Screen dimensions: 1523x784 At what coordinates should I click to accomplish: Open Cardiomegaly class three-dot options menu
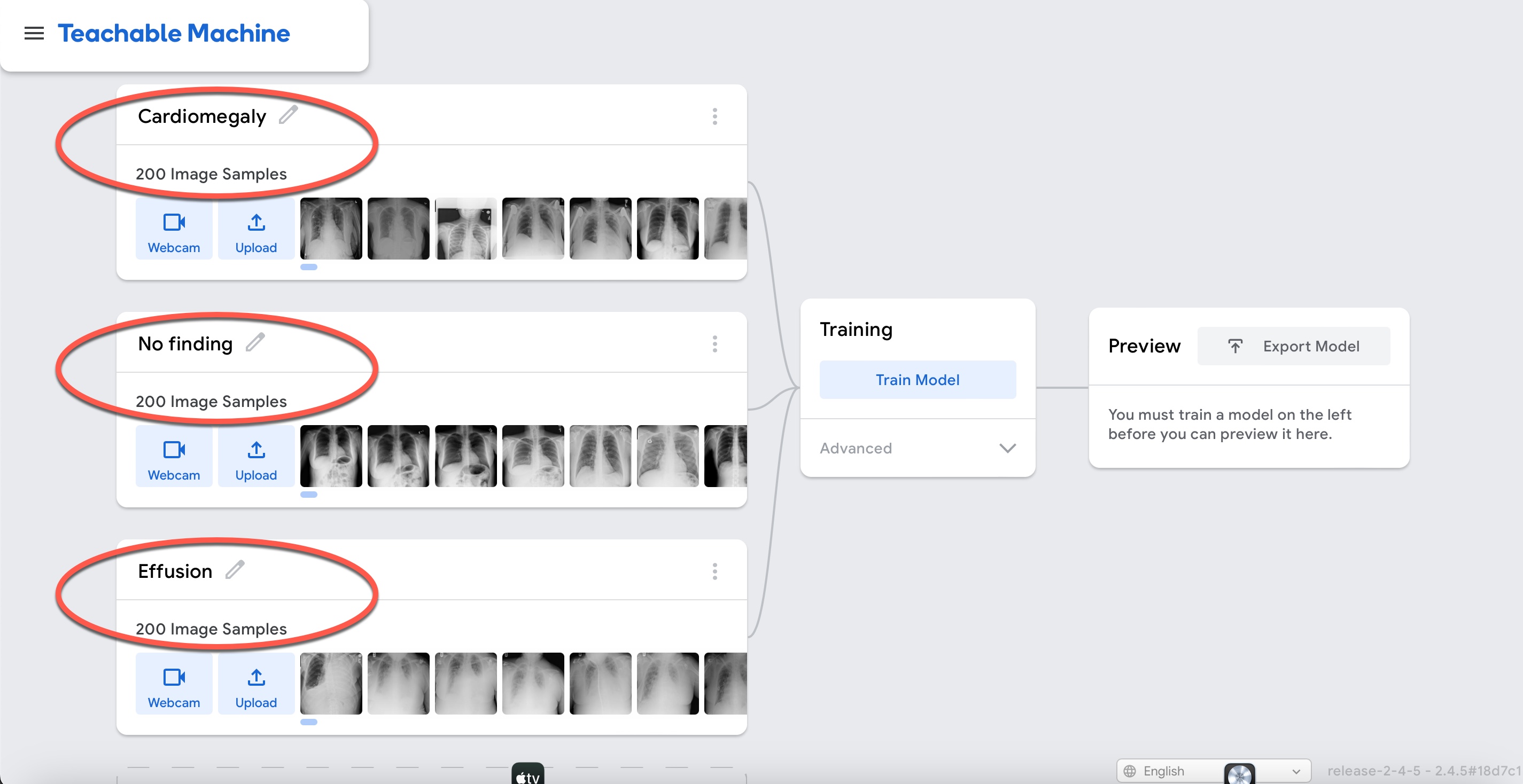(714, 116)
